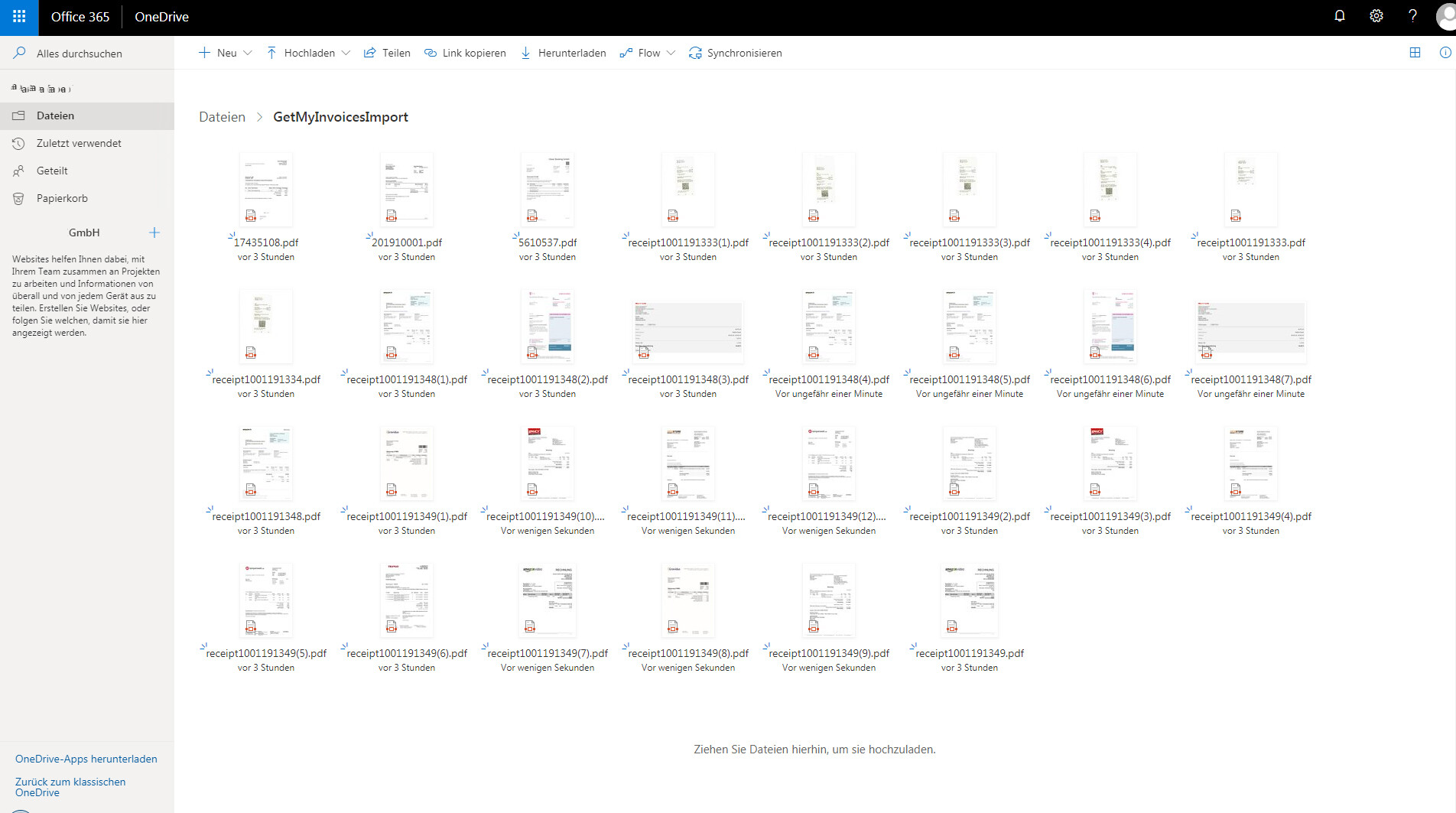
Task: Click the search magnifier icon
Action: tap(19, 53)
